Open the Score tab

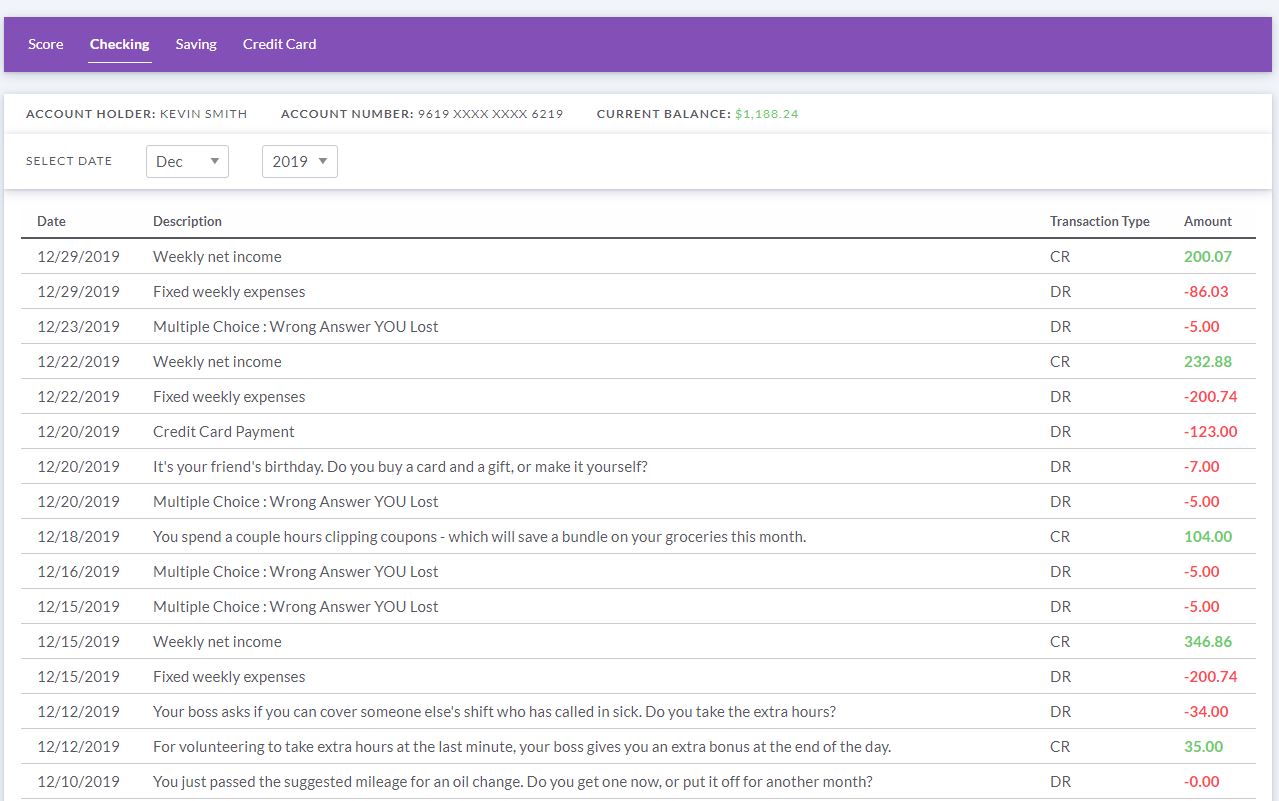coord(46,44)
